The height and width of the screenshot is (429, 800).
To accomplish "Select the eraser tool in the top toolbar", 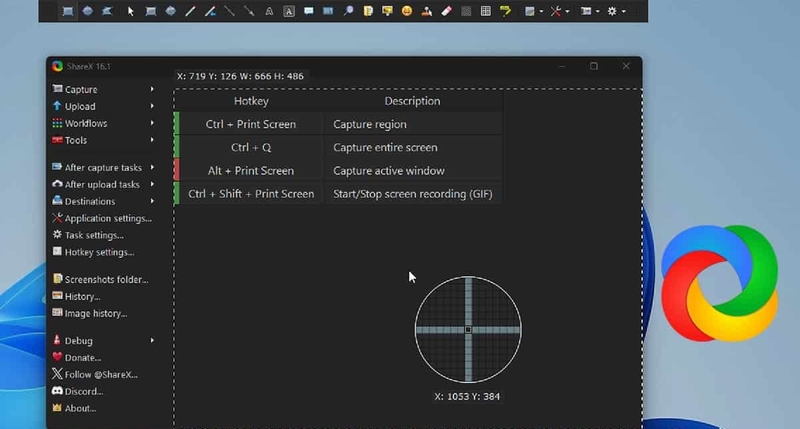I will tap(446, 11).
